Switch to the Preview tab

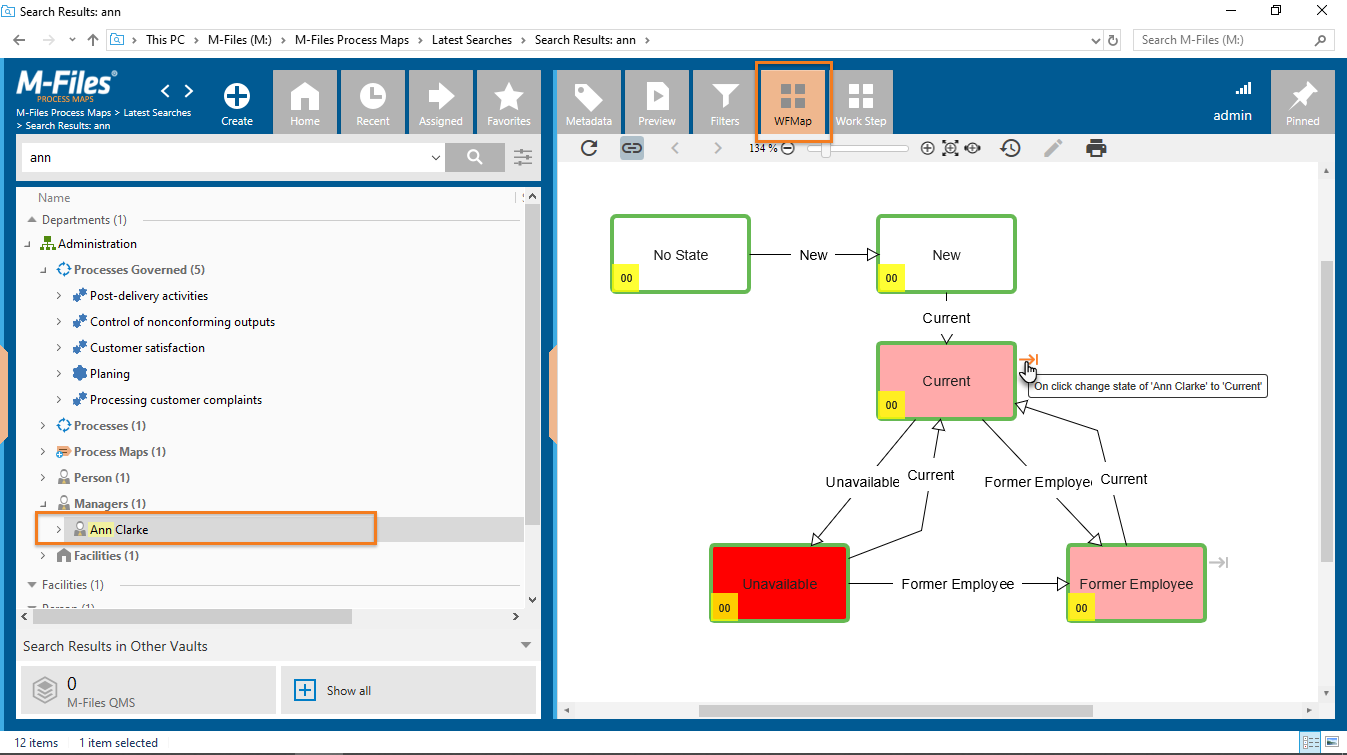coord(657,102)
